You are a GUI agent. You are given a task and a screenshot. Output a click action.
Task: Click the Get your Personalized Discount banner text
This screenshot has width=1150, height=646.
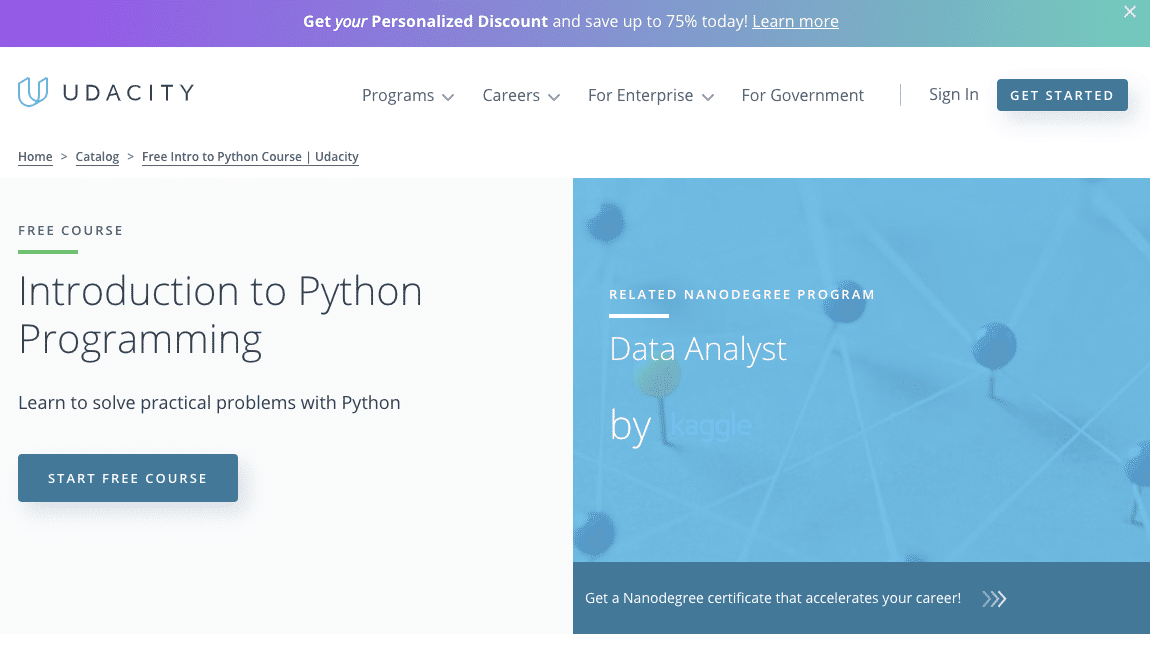point(424,20)
